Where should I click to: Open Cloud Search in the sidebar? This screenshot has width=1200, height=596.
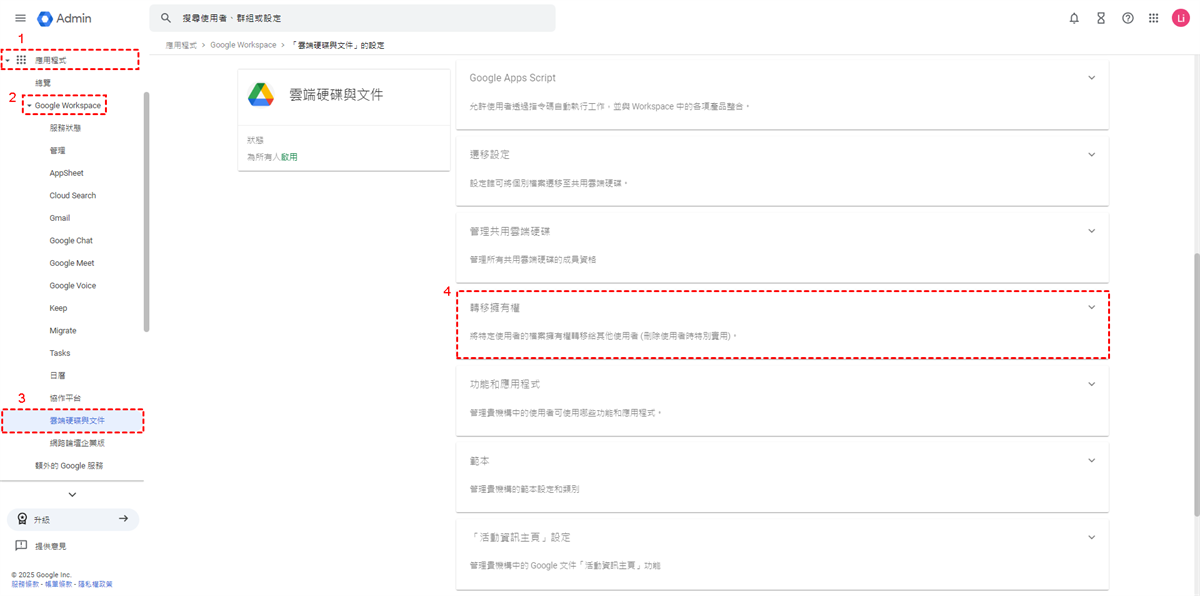(x=73, y=195)
